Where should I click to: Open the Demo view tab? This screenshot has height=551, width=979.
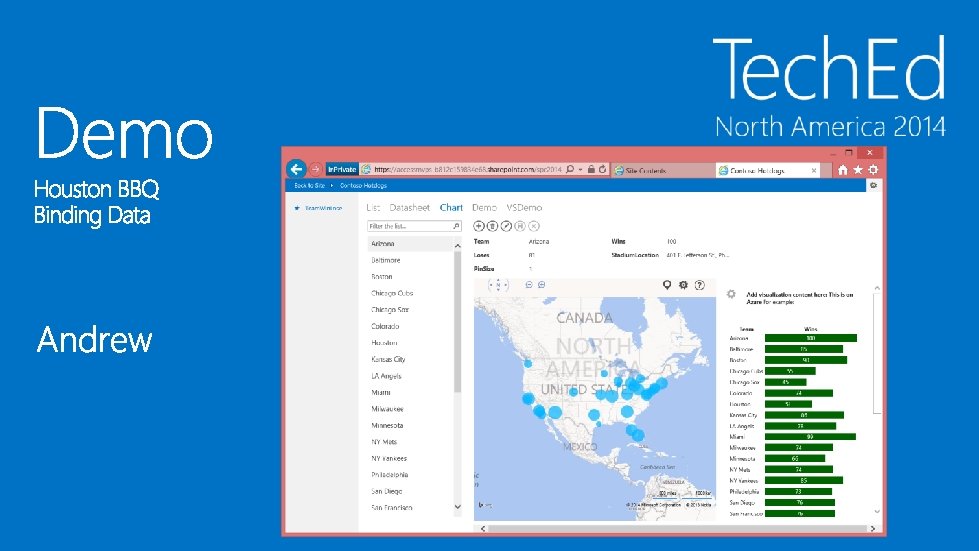(484, 207)
